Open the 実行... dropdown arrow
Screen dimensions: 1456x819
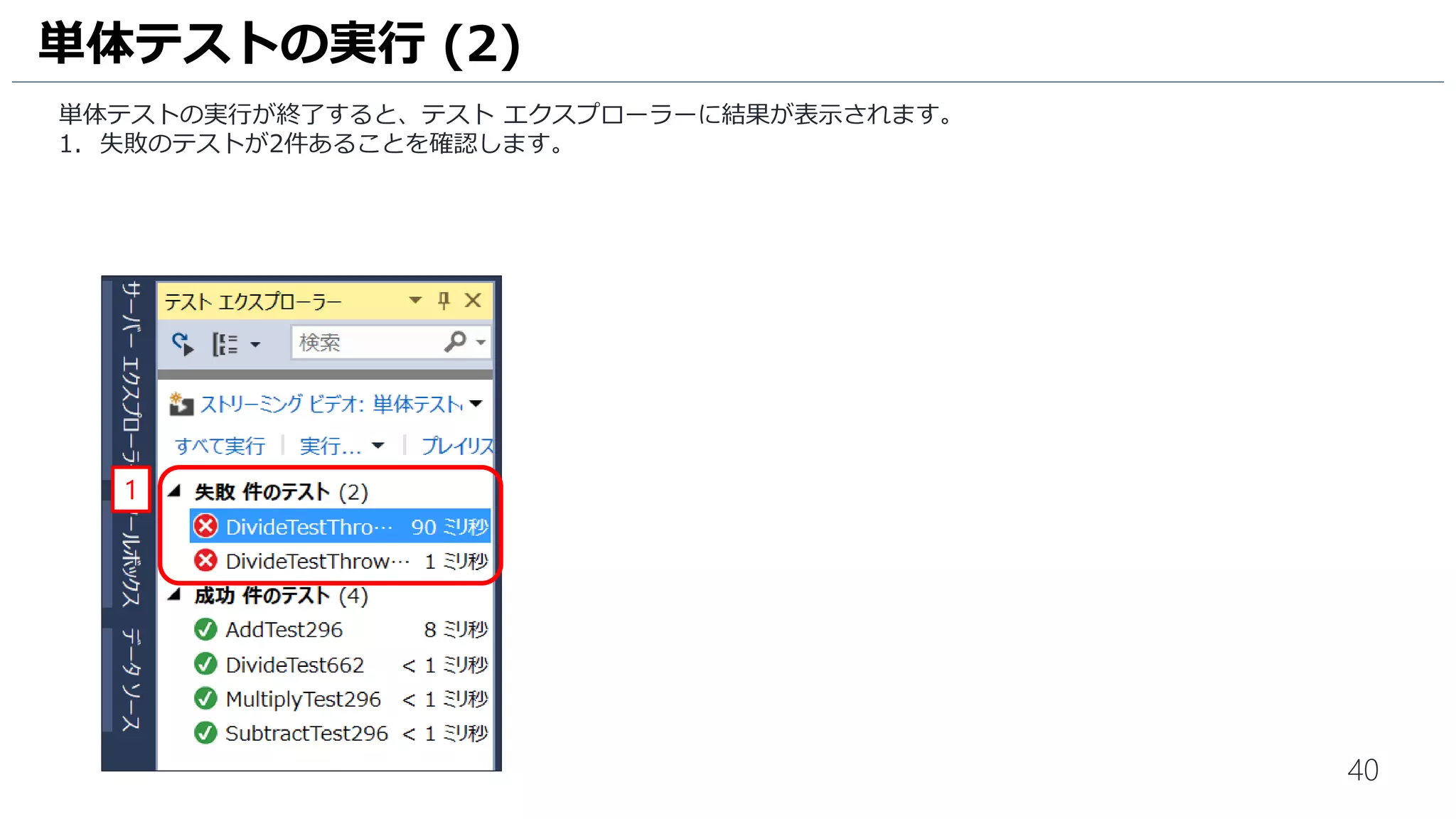click(x=378, y=446)
